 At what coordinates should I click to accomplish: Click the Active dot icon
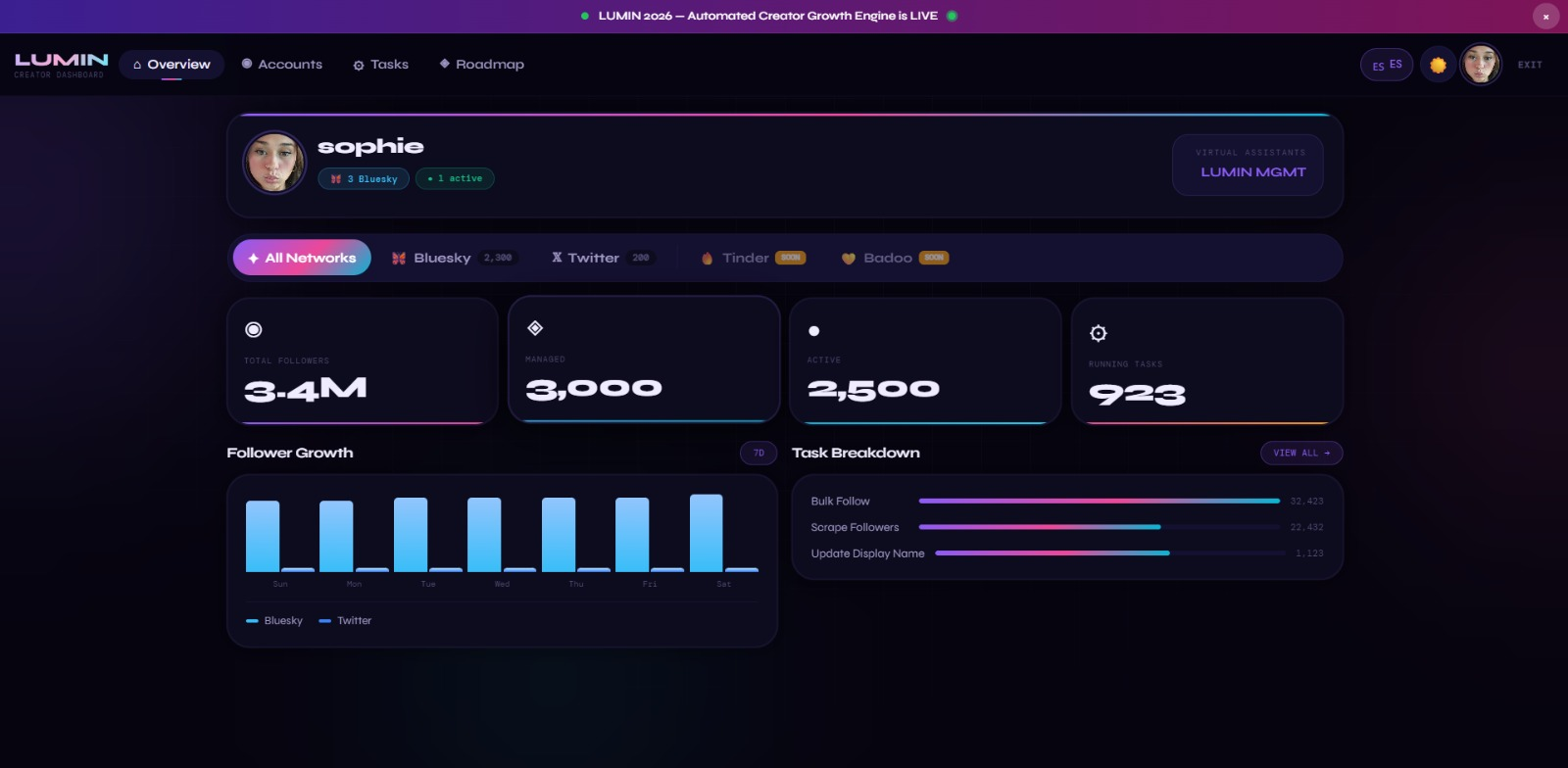(x=813, y=331)
